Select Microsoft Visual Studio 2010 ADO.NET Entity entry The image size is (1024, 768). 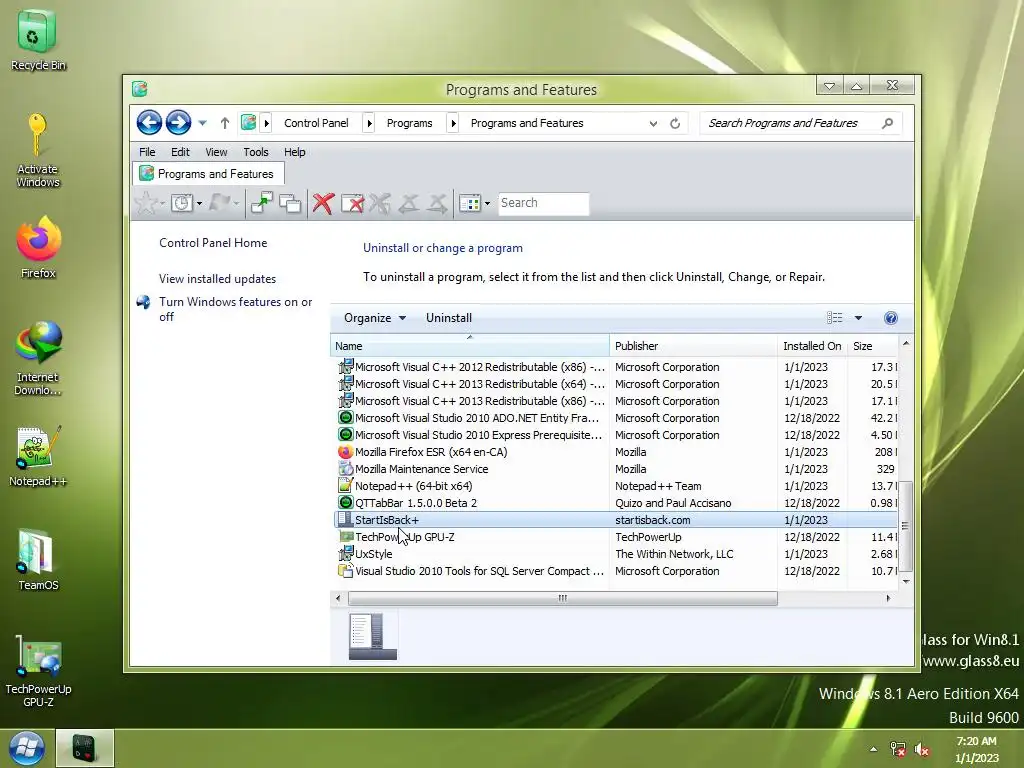616,418
